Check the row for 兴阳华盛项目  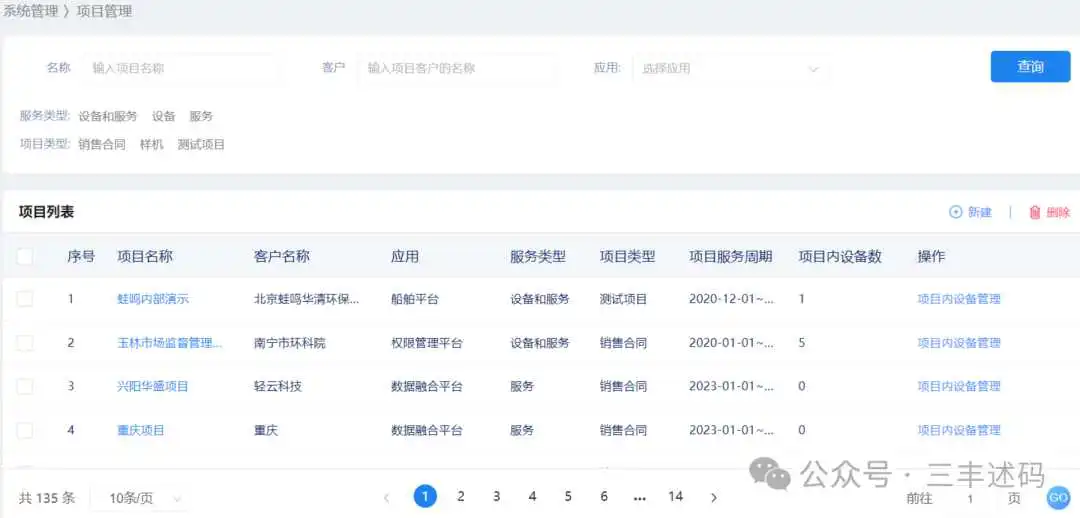tap(25, 386)
